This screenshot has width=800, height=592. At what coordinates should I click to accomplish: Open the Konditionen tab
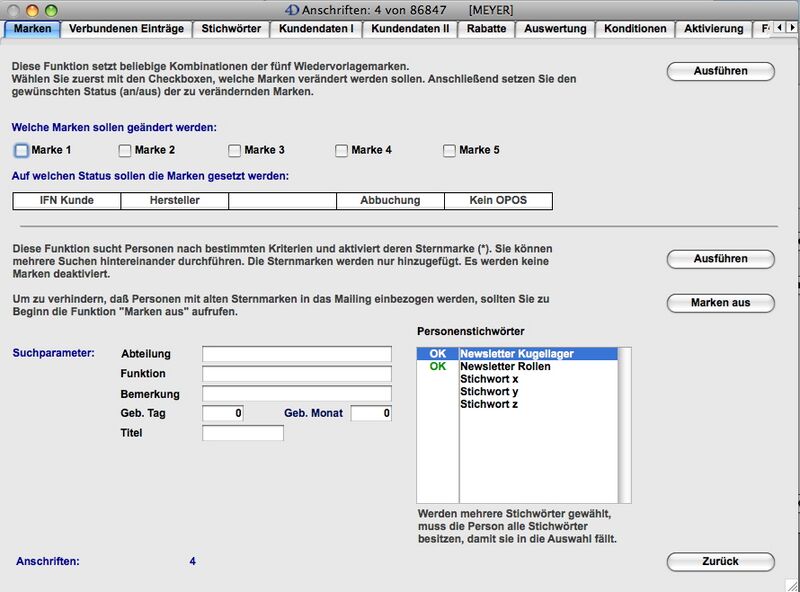[x=635, y=29]
